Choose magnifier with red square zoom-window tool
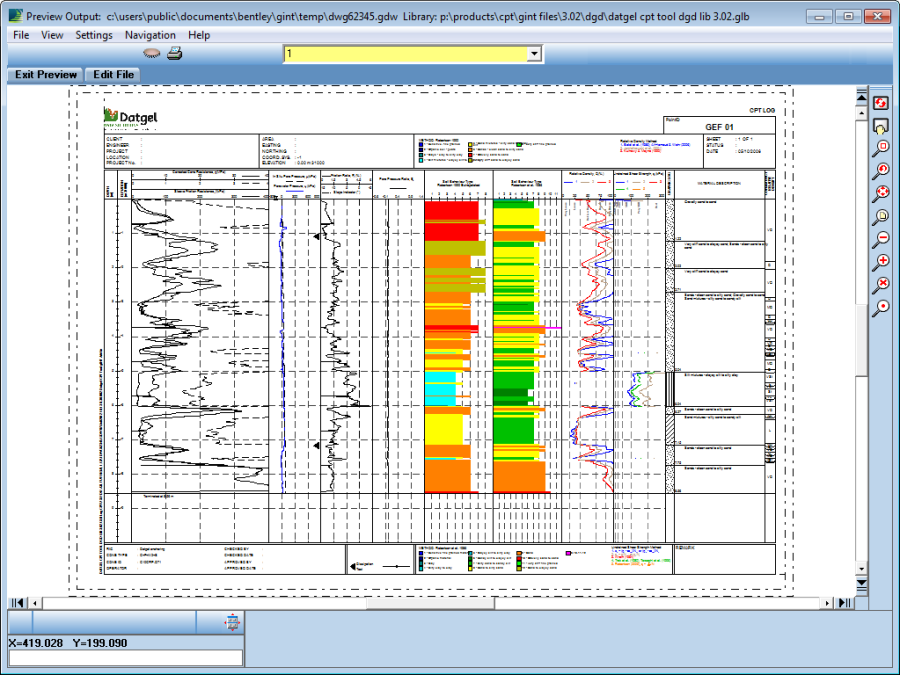Viewport: 900px width, 675px height. [x=881, y=148]
